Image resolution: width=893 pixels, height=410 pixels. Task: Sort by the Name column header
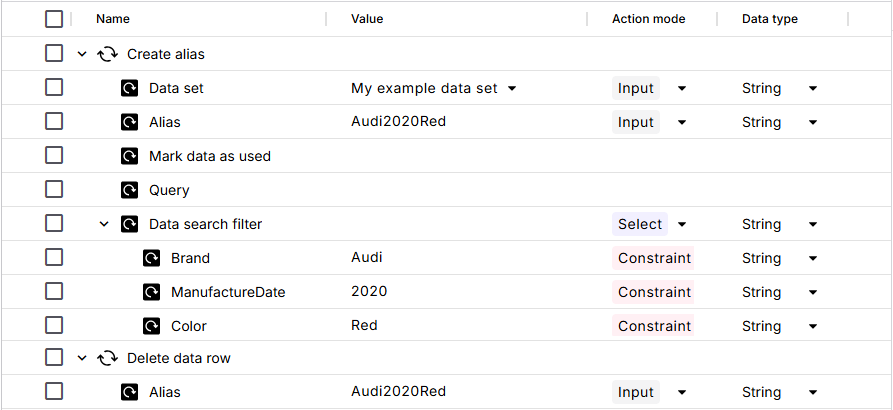(113, 19)
